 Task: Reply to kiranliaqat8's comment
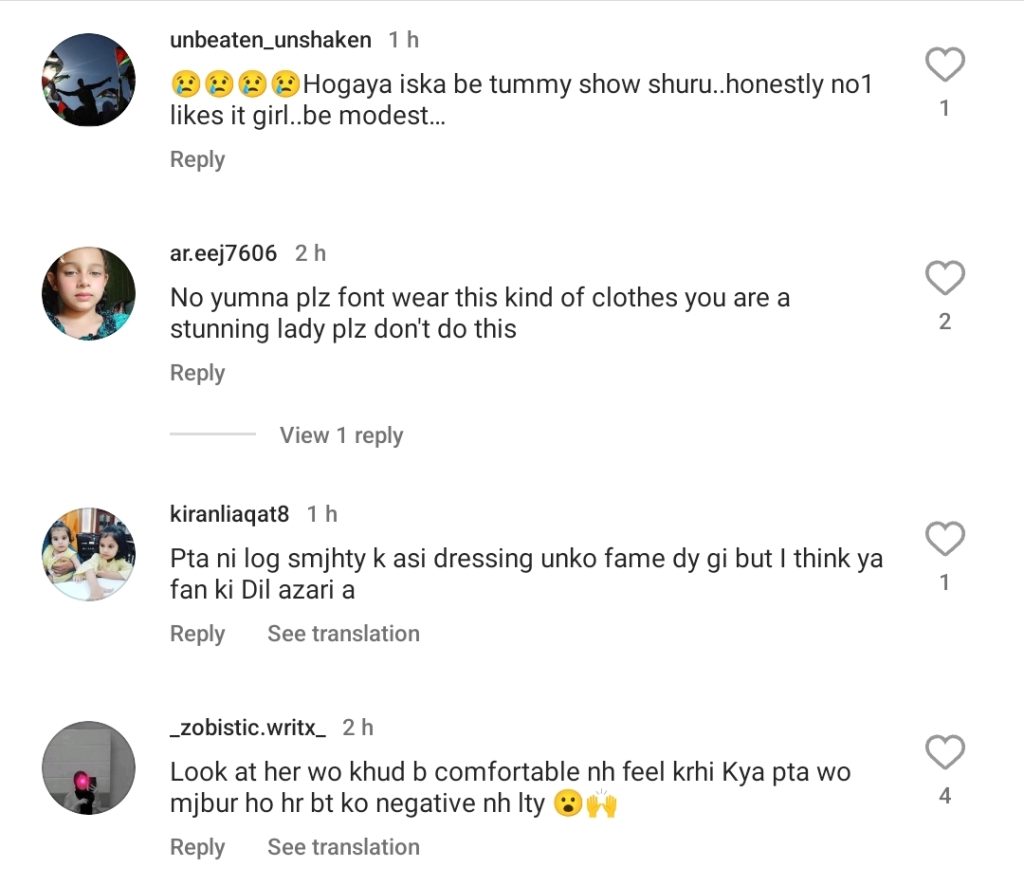click(197, 634)
